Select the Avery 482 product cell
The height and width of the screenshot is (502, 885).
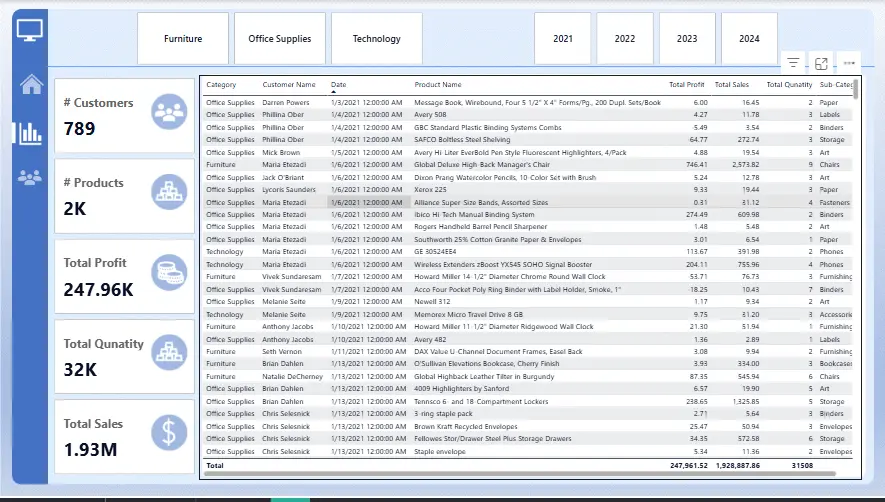coord(430,339)
